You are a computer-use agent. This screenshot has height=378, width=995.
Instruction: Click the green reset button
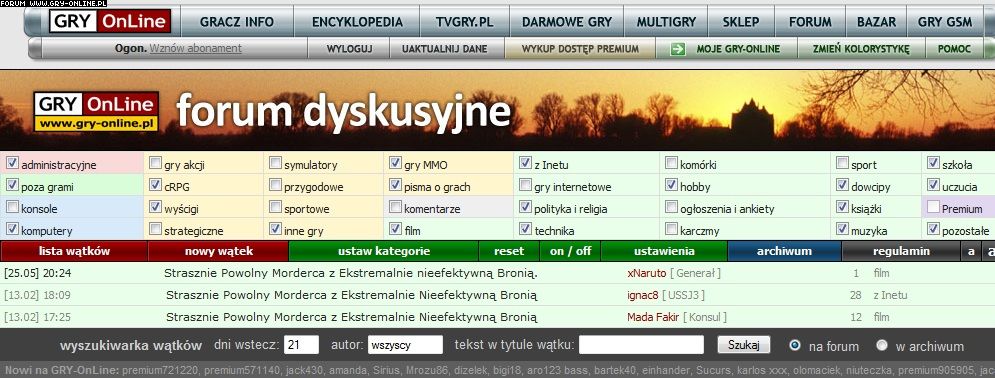(x=509, y=251)
